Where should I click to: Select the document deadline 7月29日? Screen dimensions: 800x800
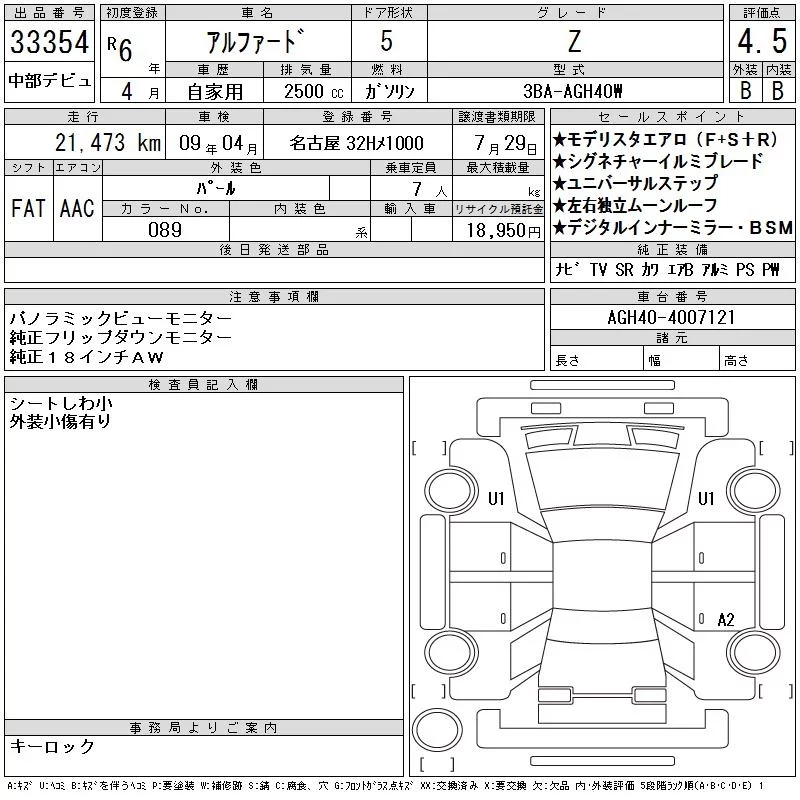click(x=506, y=144)
